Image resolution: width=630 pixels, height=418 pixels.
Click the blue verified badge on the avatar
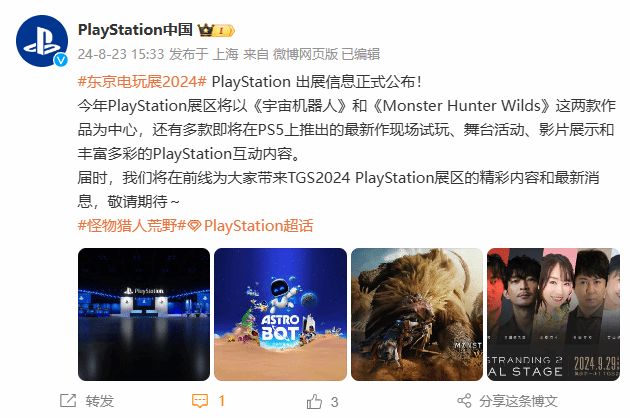pyautogui.click(x=61, y=60)
